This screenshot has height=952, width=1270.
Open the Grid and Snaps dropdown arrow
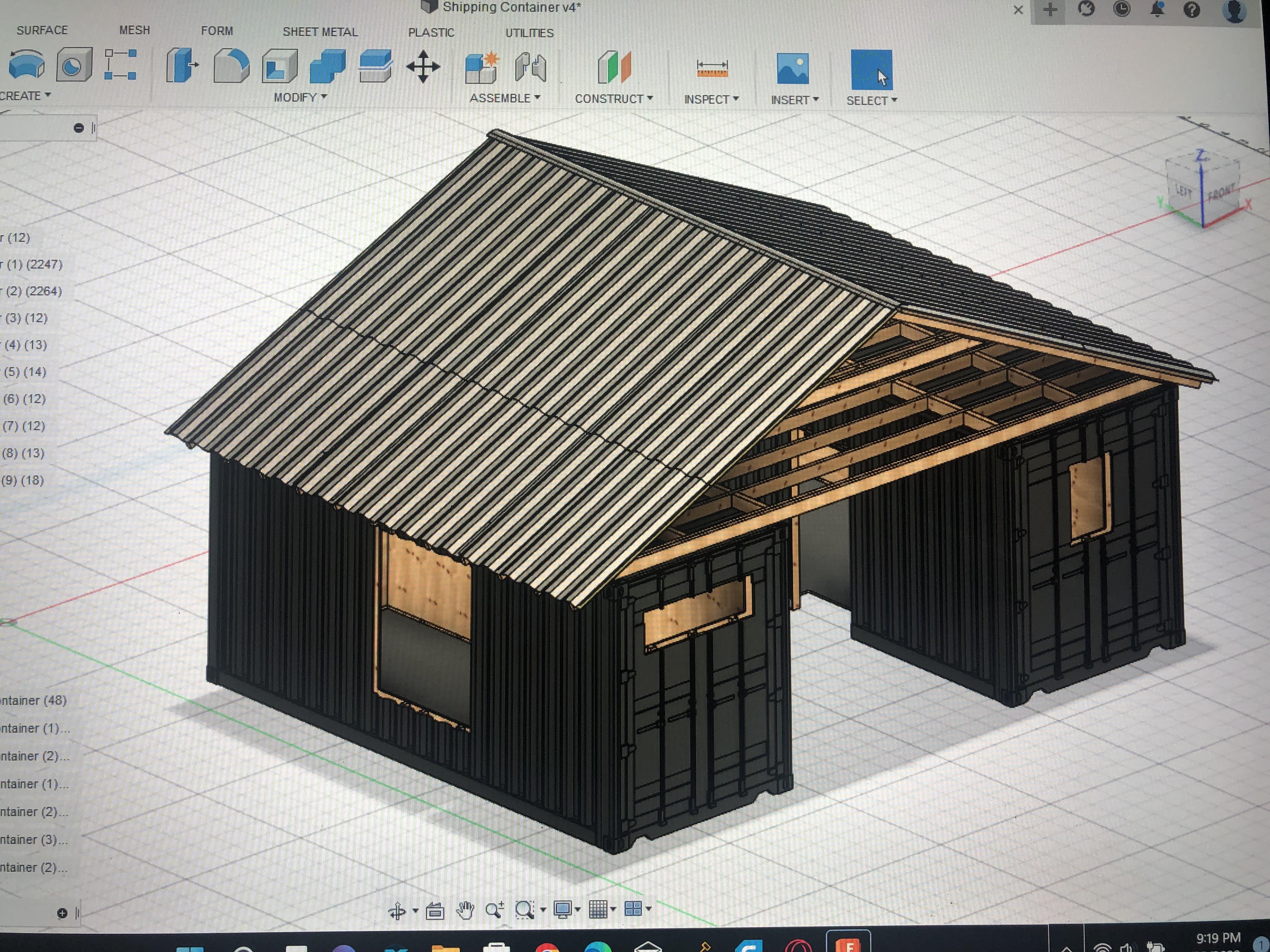point(613,909)
